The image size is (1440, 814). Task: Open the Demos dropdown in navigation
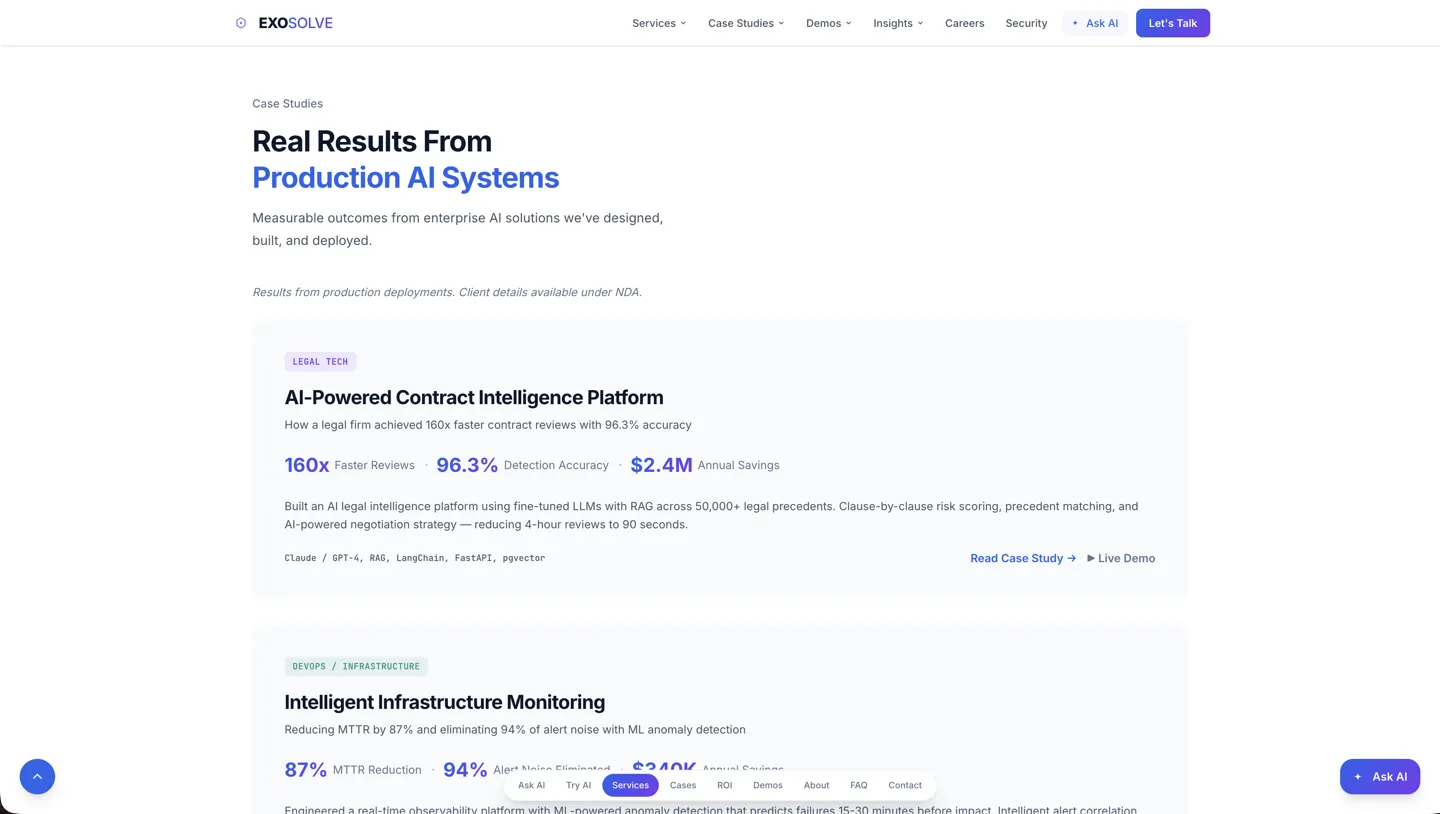828,23
